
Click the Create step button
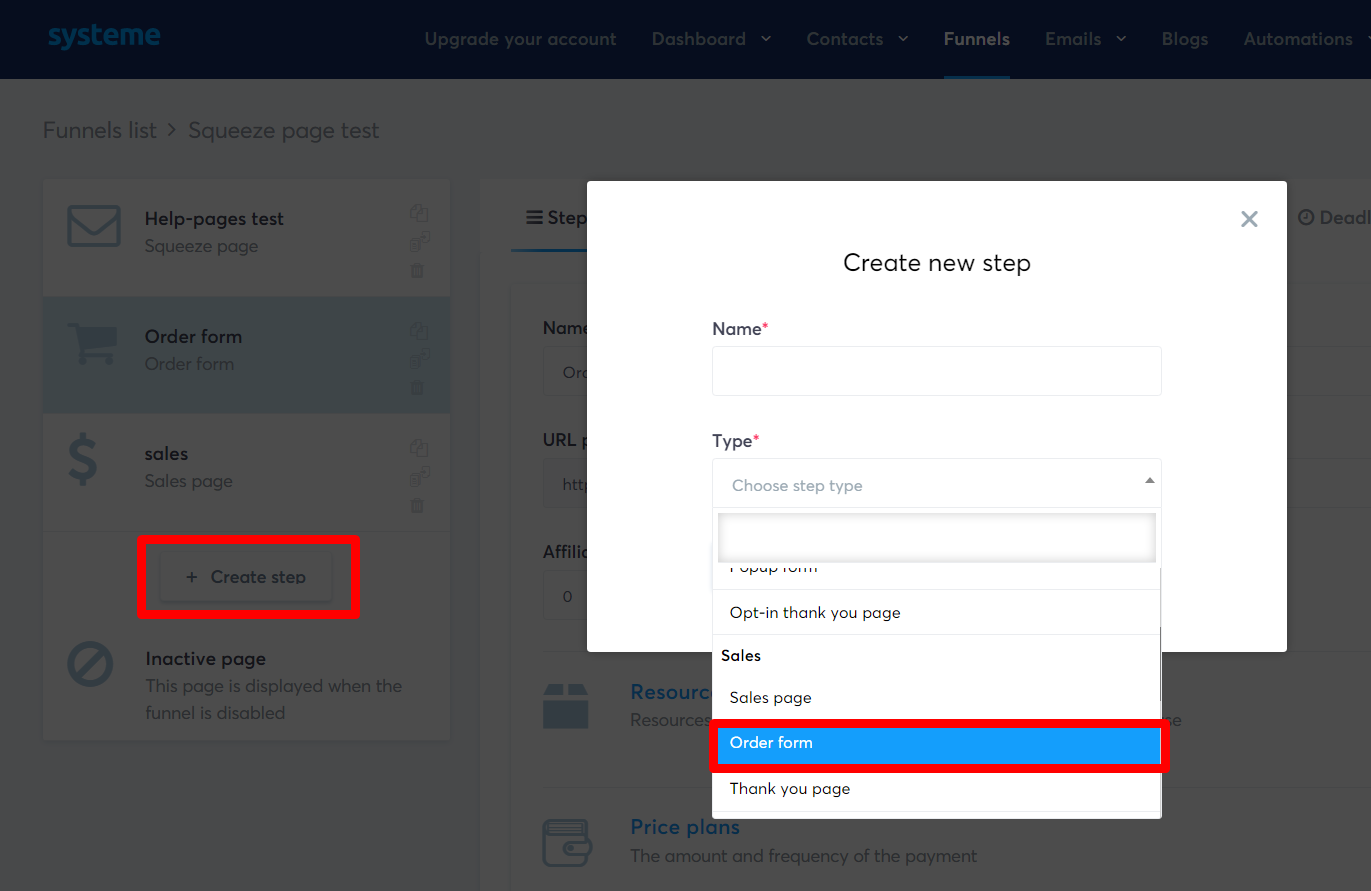coord(246,577)
